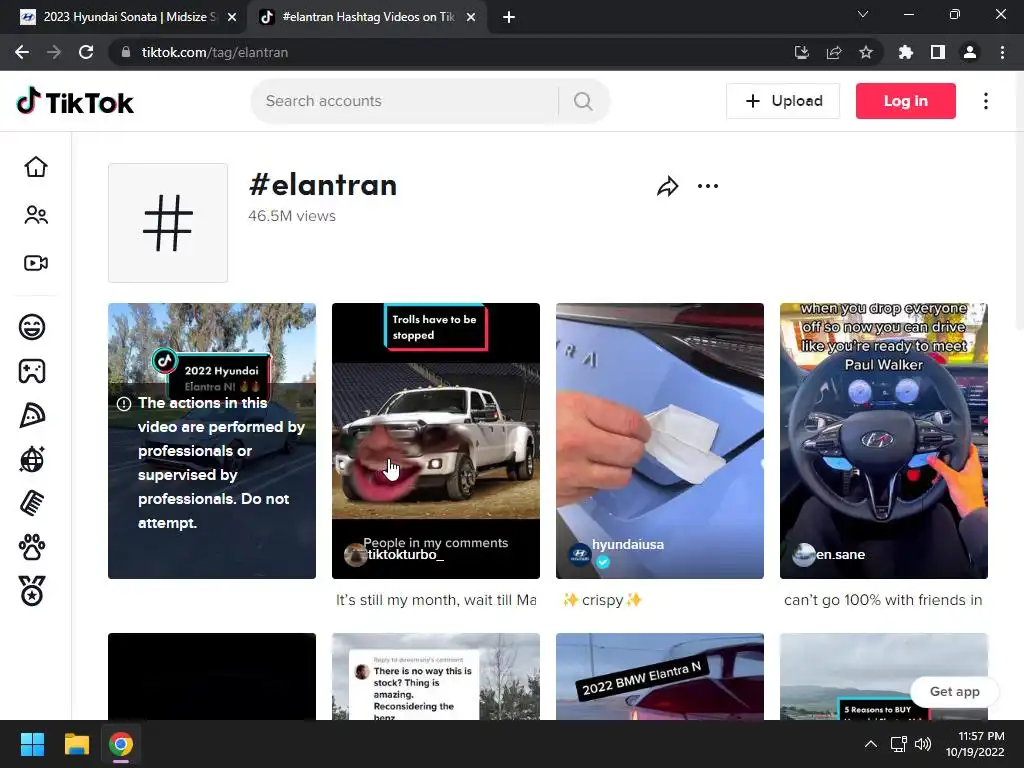The width and height of the screenshot is (1024, 768).
Task: Open the three-dot options next to hashtag share
Action: 708,186
